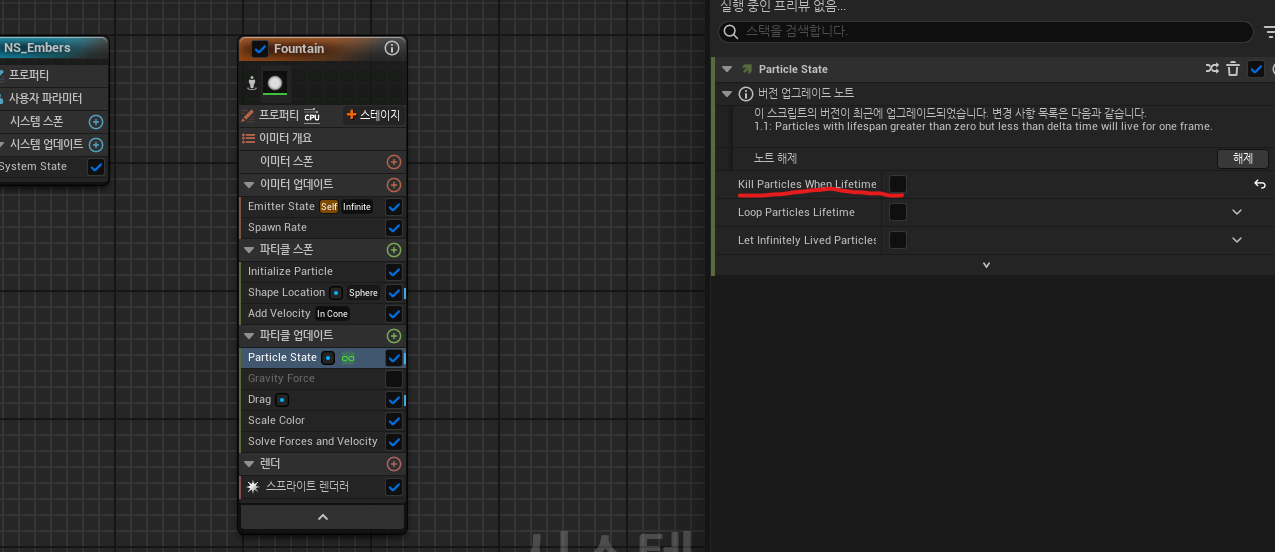Select 프로퍼티 in NS_Embers node
The image size is (1275, 552).
tap(28, 75)
